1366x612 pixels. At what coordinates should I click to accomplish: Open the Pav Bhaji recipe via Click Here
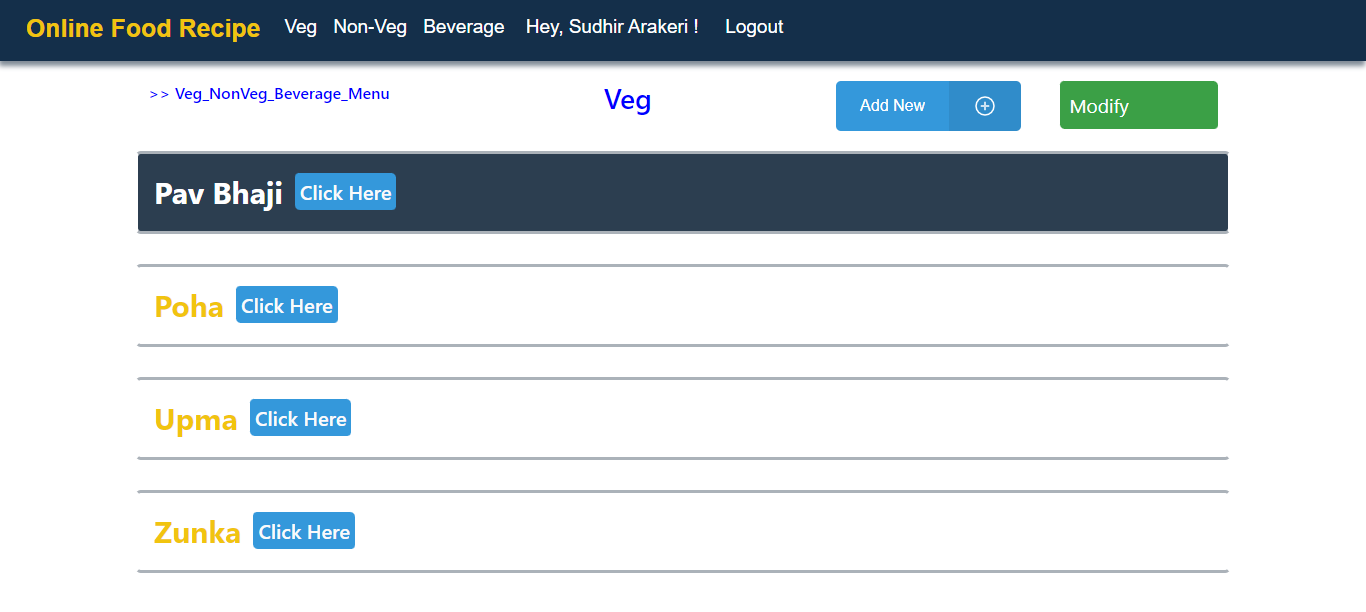tap(345, 192)
